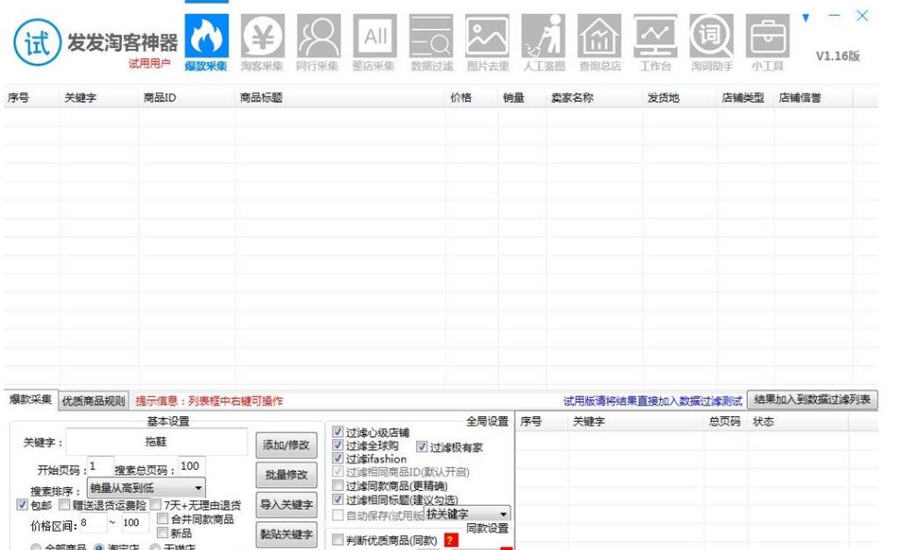Screen dimensions: 900x550
Task: Click the 卖家名称 column header
Action: (595, 98)
